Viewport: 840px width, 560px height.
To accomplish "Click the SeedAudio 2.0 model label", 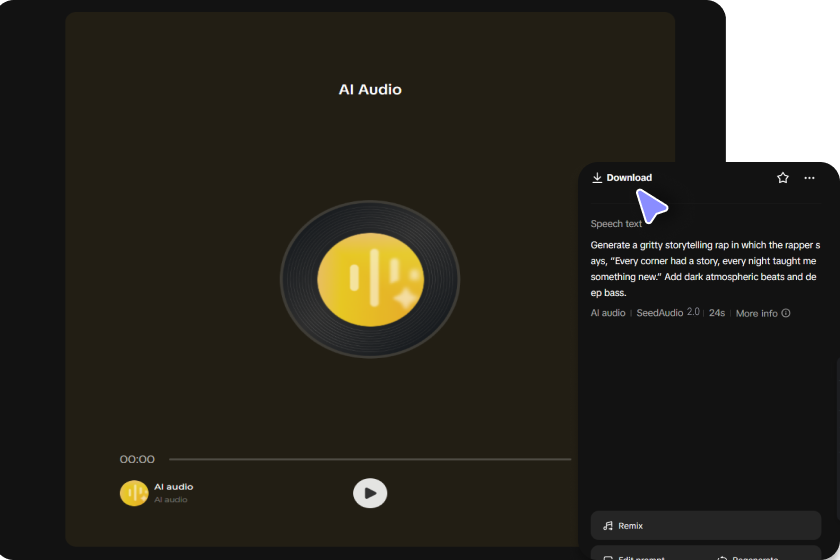I will (668, 313).
